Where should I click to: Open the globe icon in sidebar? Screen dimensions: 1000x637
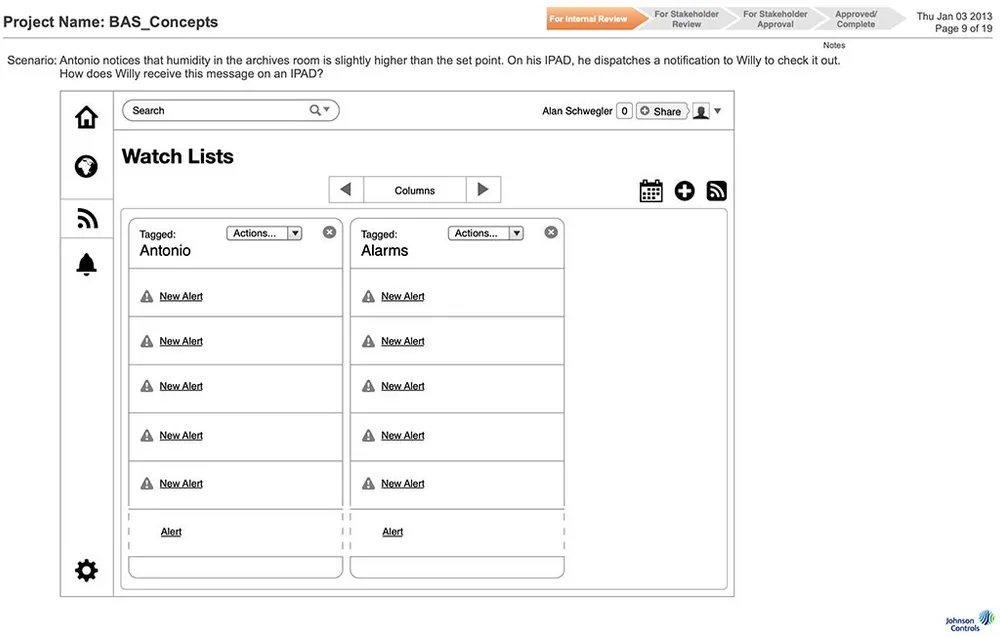86,166
